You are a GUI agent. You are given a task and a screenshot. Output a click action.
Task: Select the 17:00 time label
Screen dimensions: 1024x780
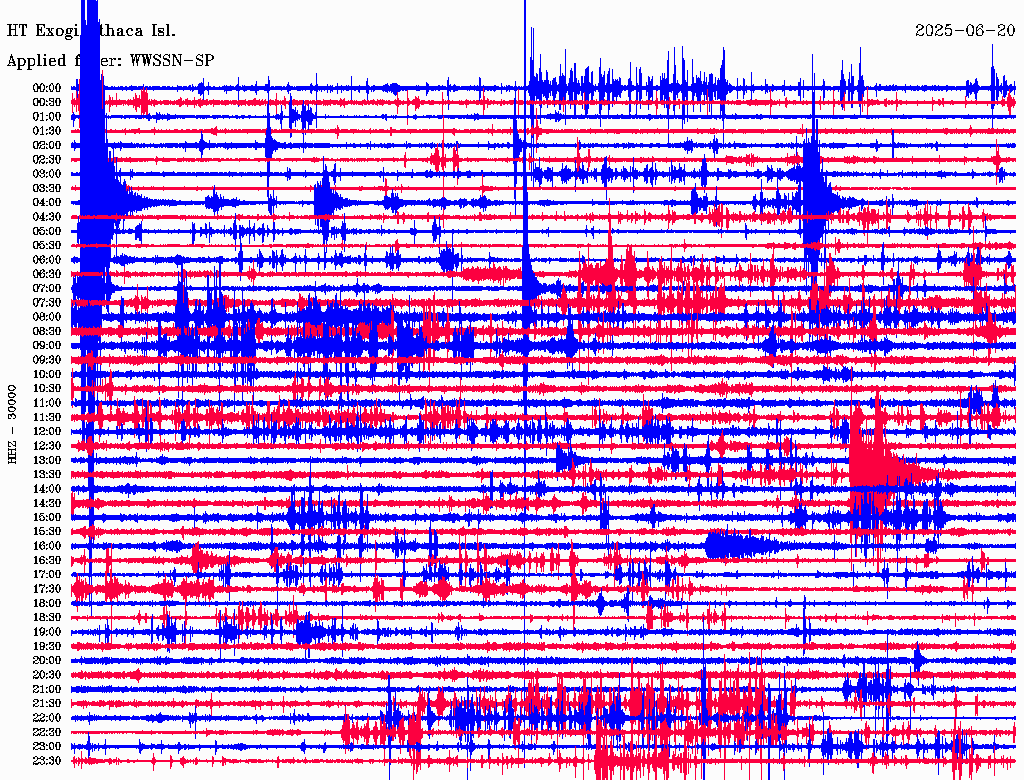[x=47, y=574]
